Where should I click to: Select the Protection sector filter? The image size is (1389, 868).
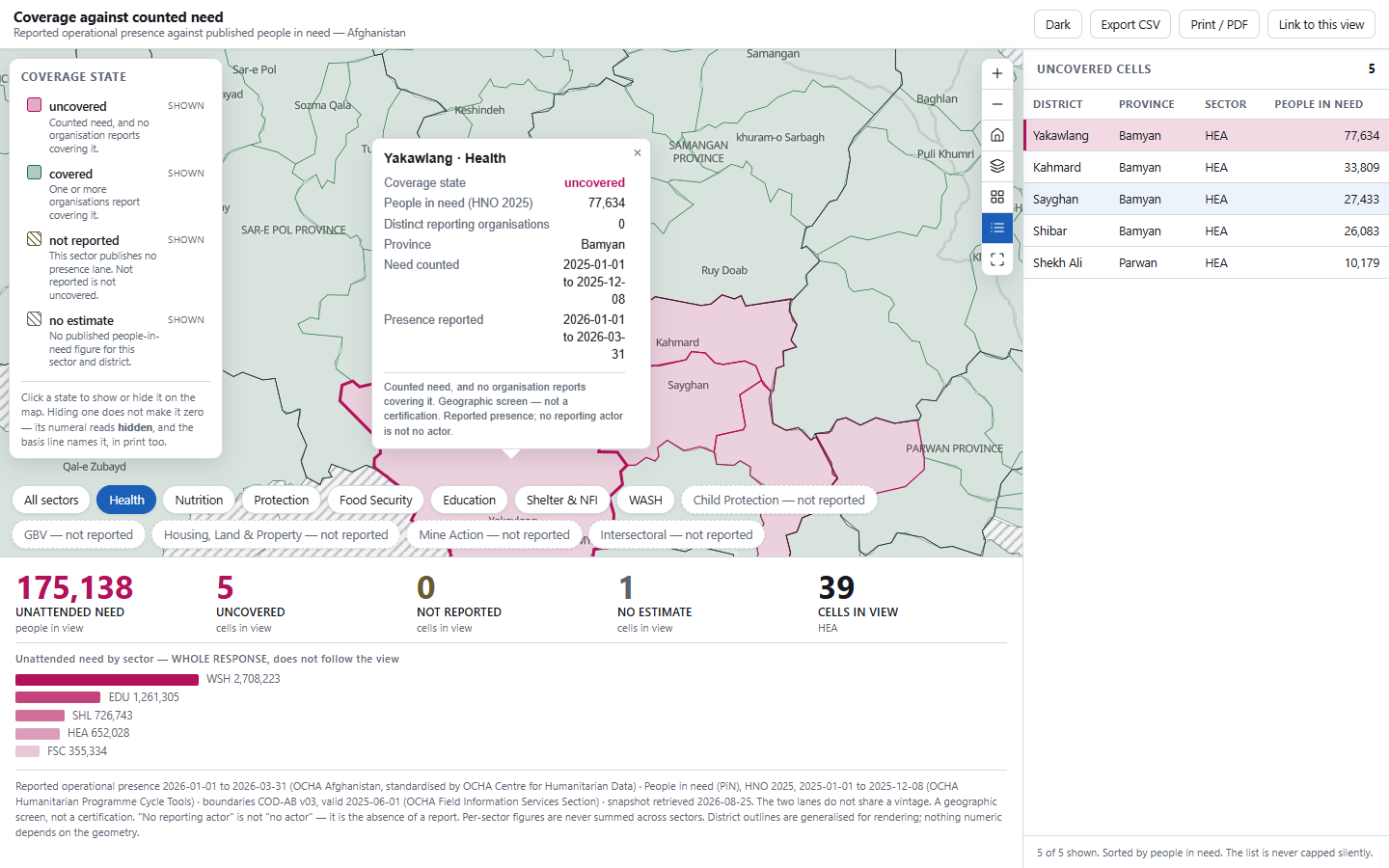point(281,500)
